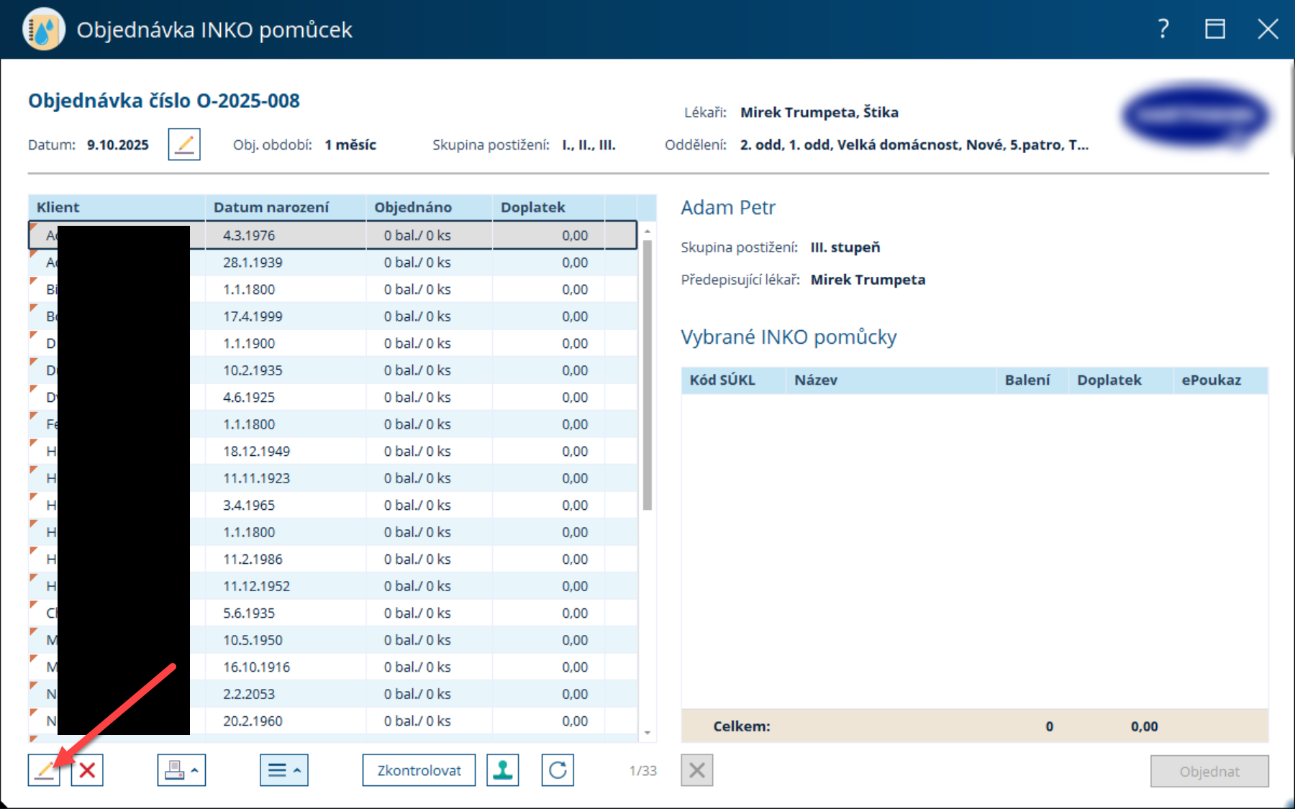Screen dimensions: 1295x809
Task: Open help with the question mark icon
Action: point(1163,29)
